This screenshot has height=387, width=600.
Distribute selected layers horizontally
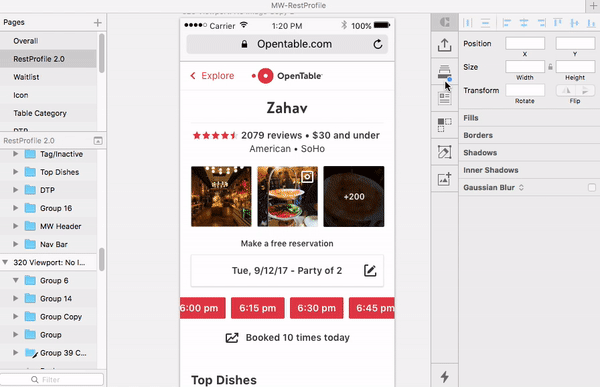point(468,23)
